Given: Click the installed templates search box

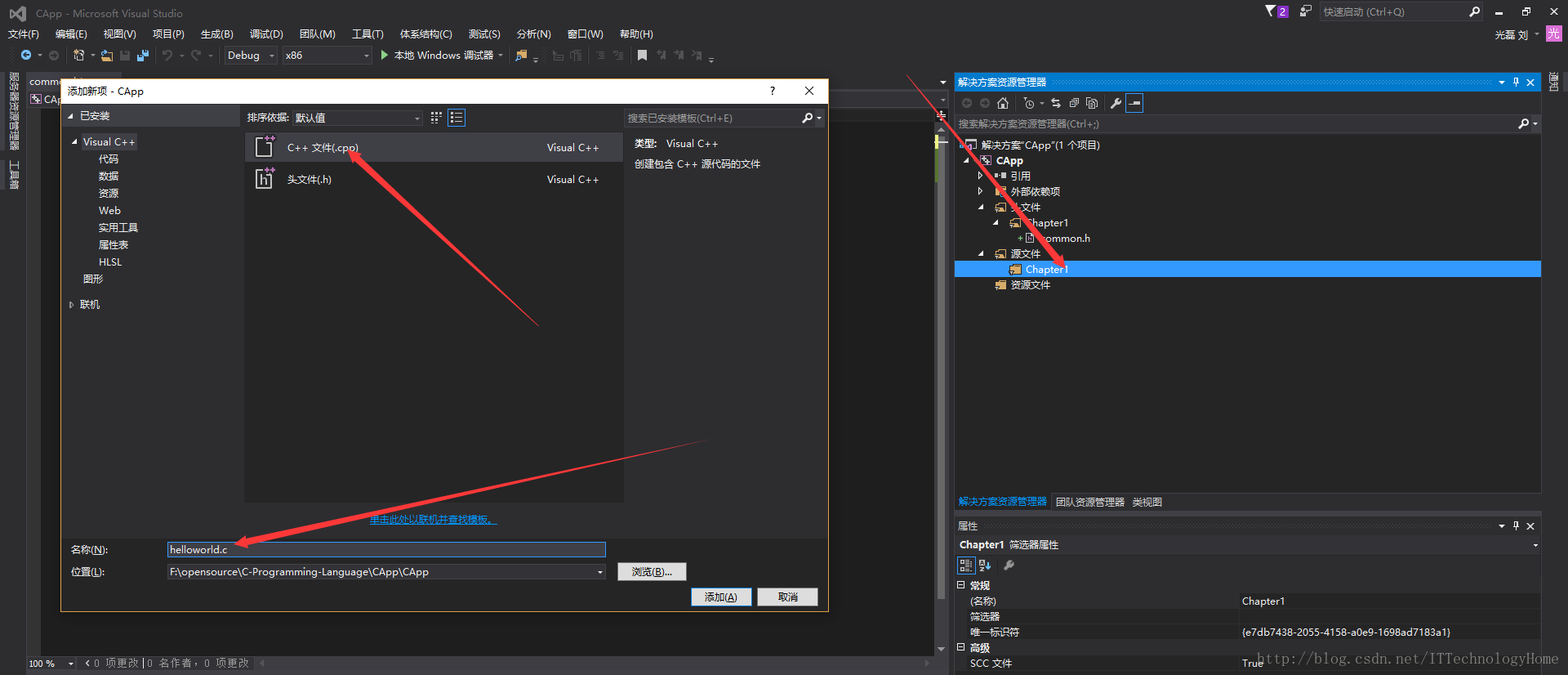Looking at the screenshot, I should [x=713, y=118].
